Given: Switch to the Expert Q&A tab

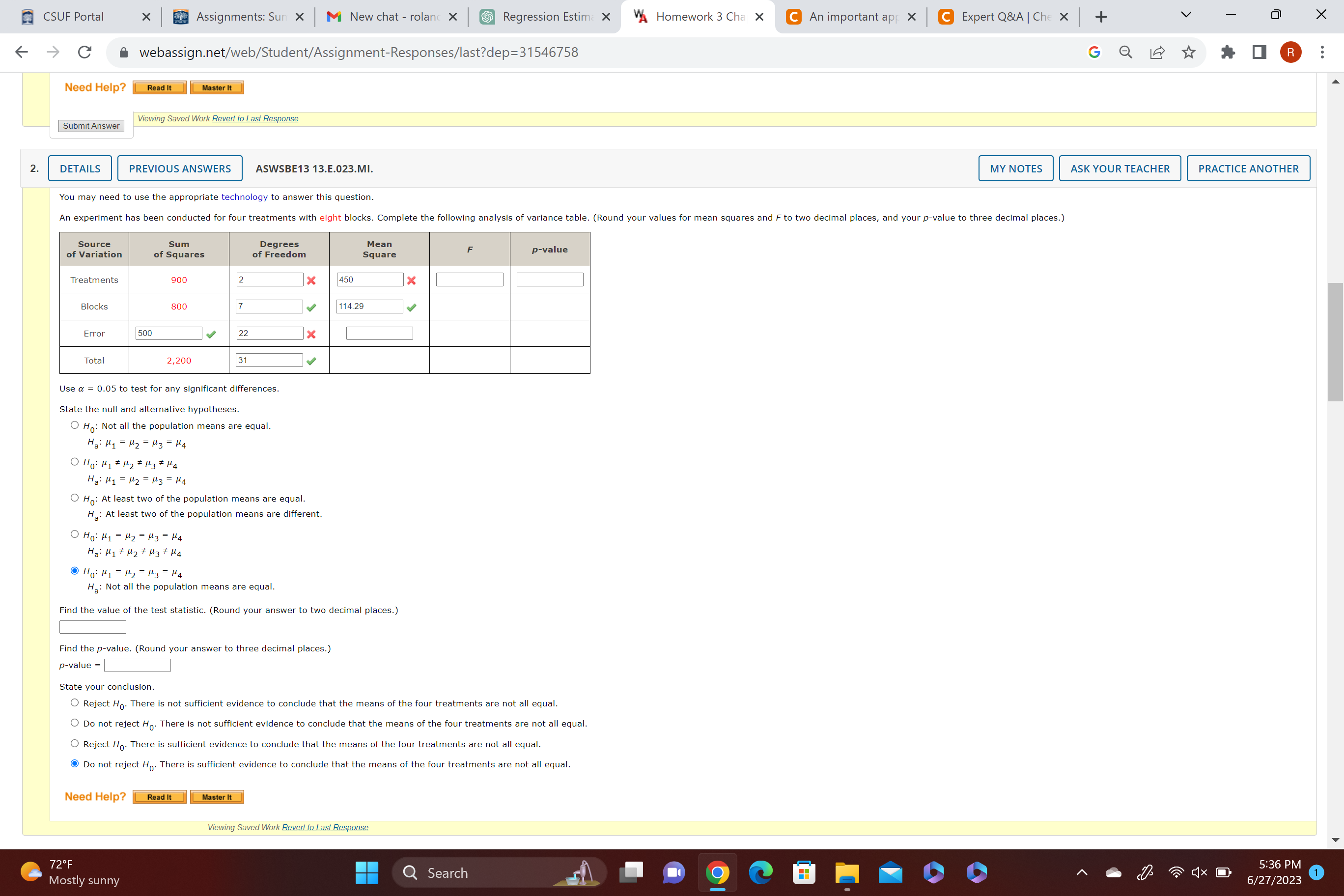Looking at the screenshot, I should click(1003, 17).
